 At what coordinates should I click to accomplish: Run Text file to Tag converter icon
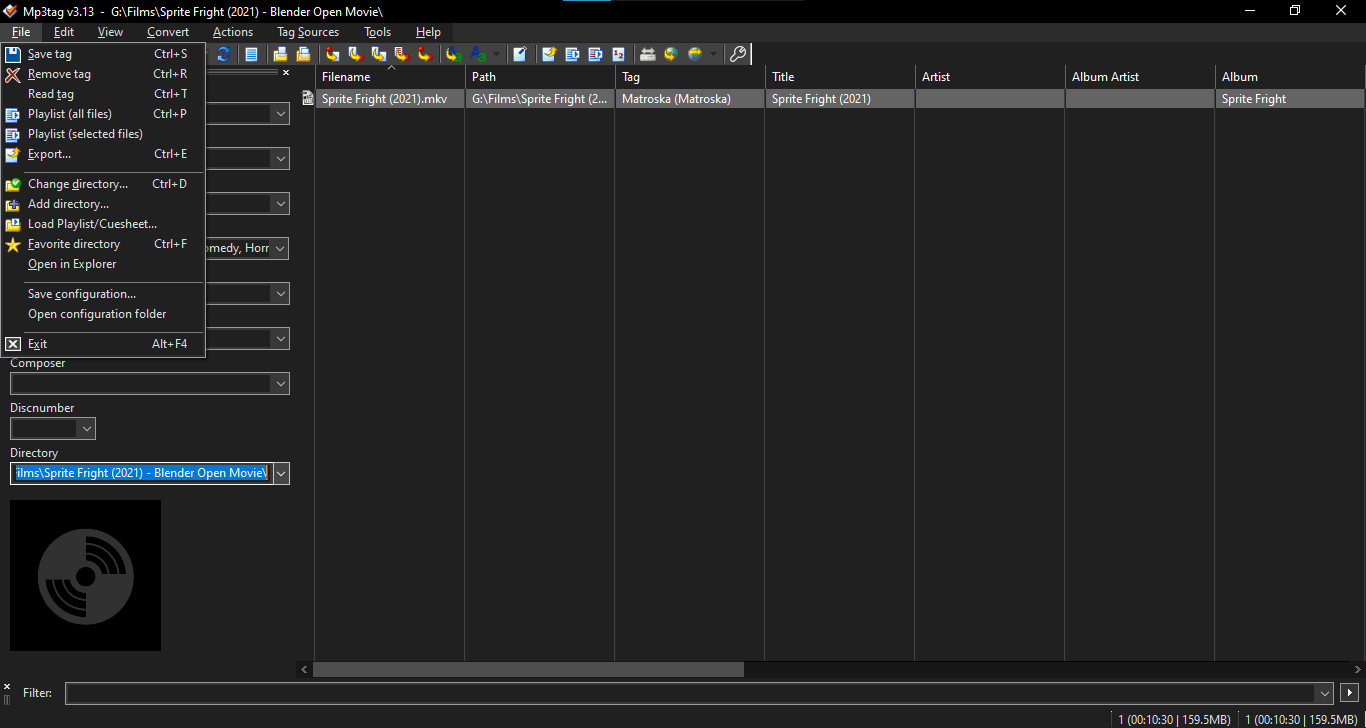pyautogui.click(x=402, y=54)
